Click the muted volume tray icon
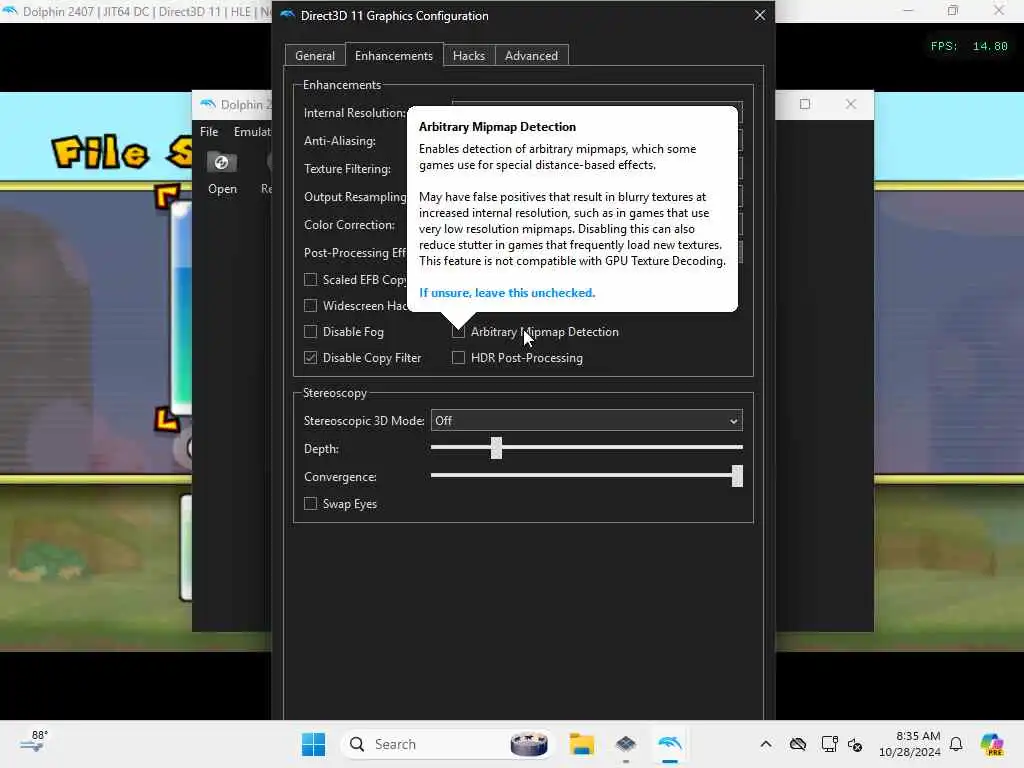Viewport: 1024px width, 768px height. click(855, 744)
